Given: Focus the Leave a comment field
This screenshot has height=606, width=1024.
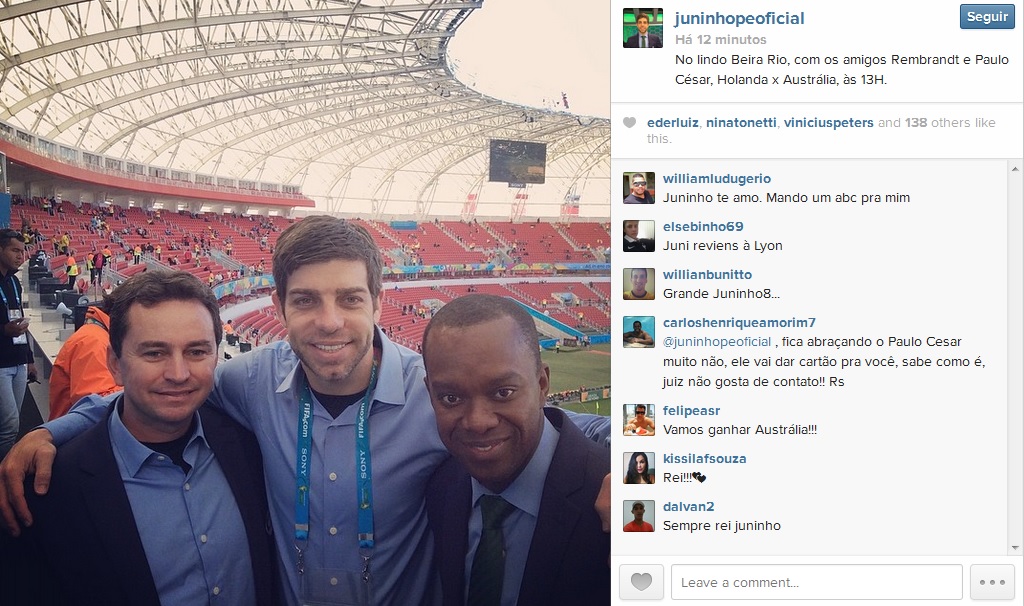Looking at the screenshot, I should coord(816,582).
